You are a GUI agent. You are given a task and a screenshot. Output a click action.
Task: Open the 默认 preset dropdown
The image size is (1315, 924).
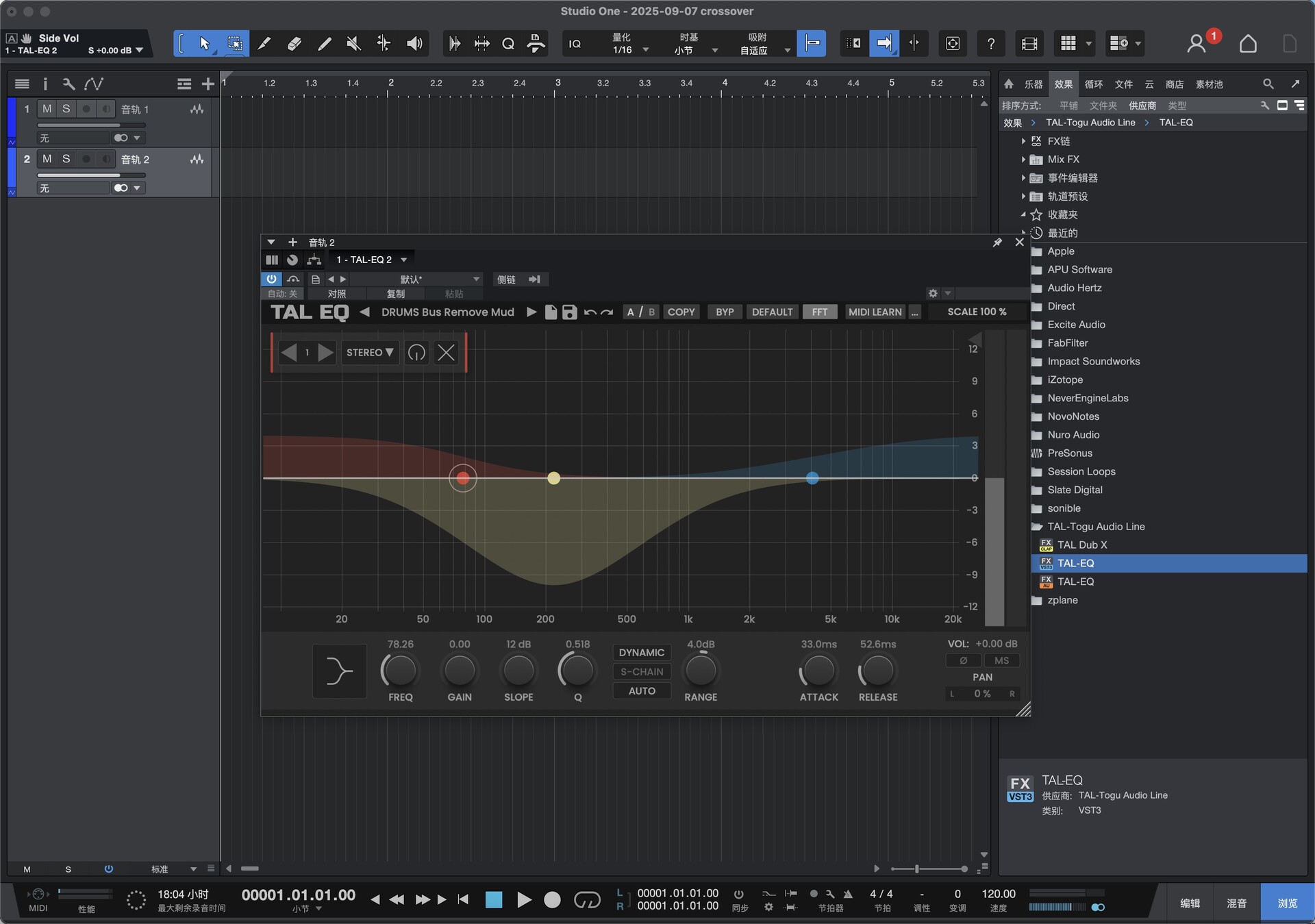pos(416,279)
